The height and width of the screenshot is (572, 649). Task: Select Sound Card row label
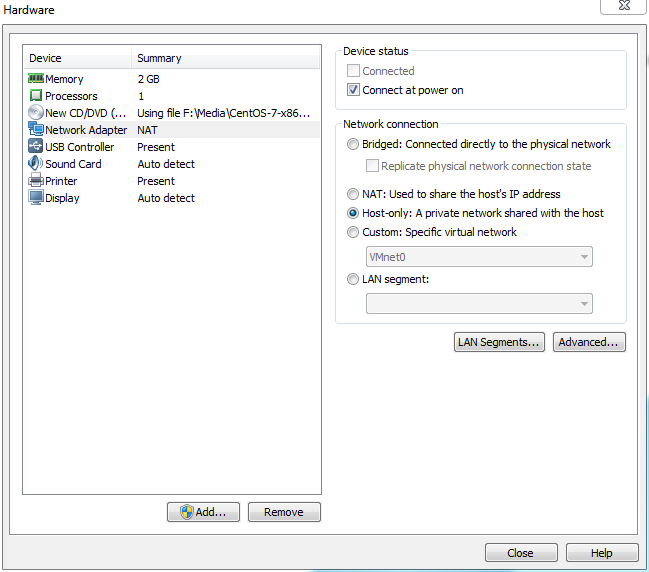pyautogui.click(x=73, y=164)
